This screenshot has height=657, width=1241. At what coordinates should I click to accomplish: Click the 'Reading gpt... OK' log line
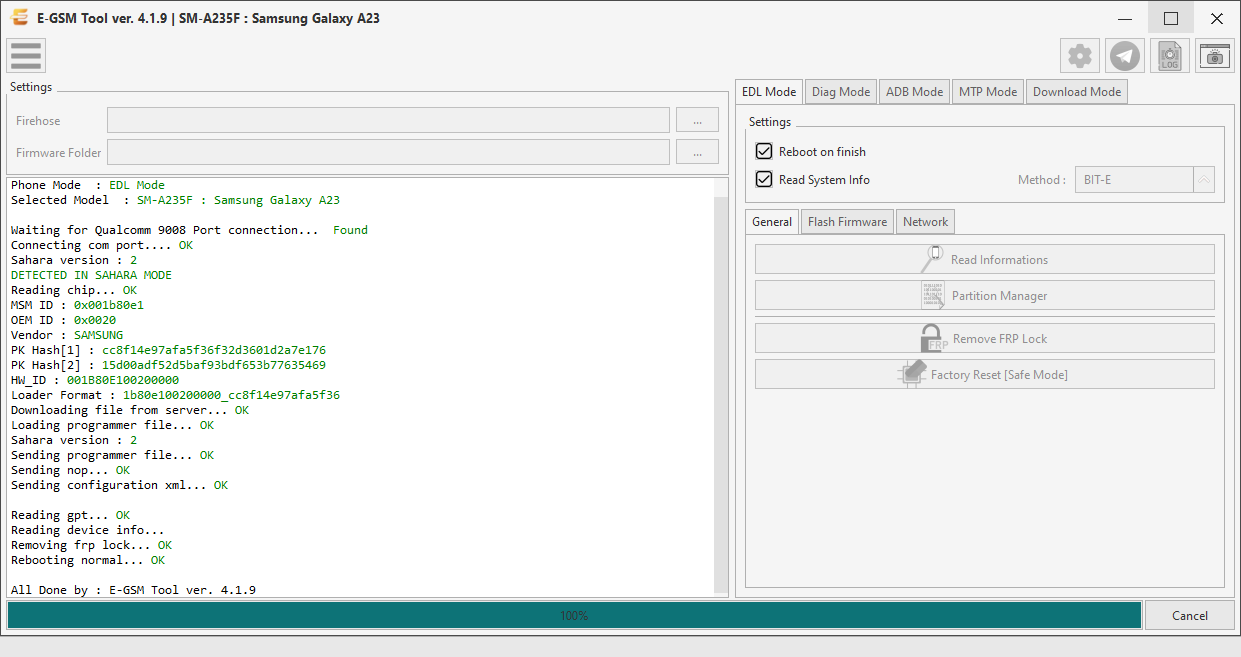[x=70, y=515]
